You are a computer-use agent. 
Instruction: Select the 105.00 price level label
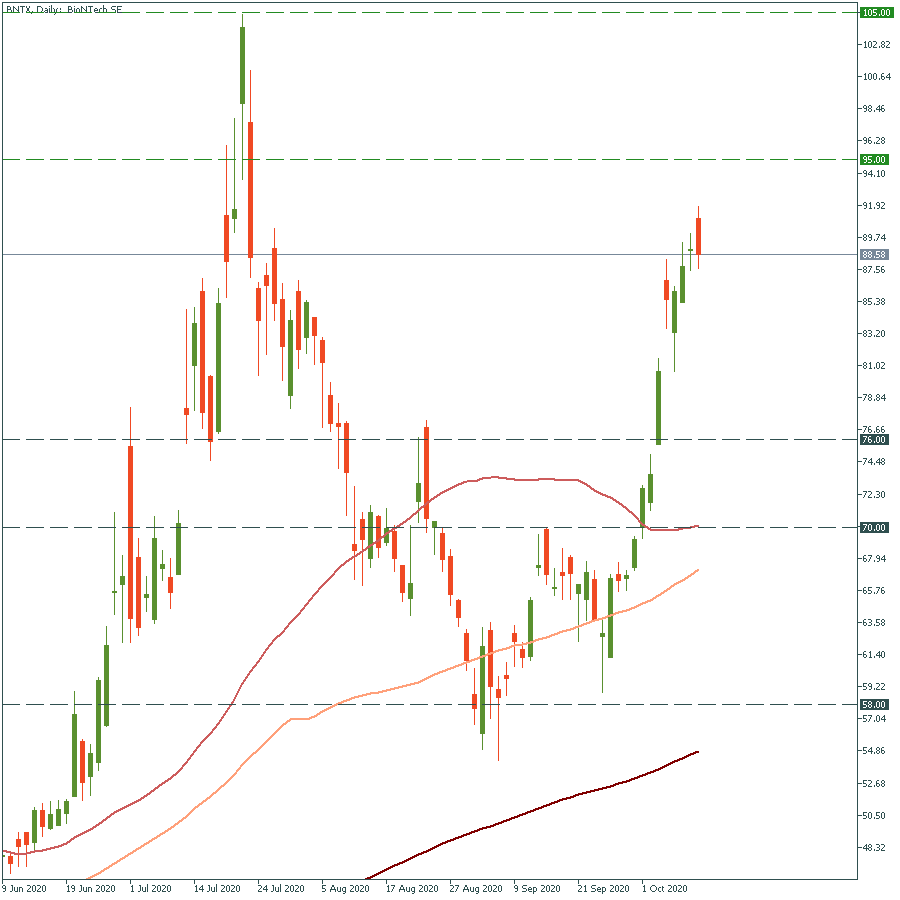876,13
